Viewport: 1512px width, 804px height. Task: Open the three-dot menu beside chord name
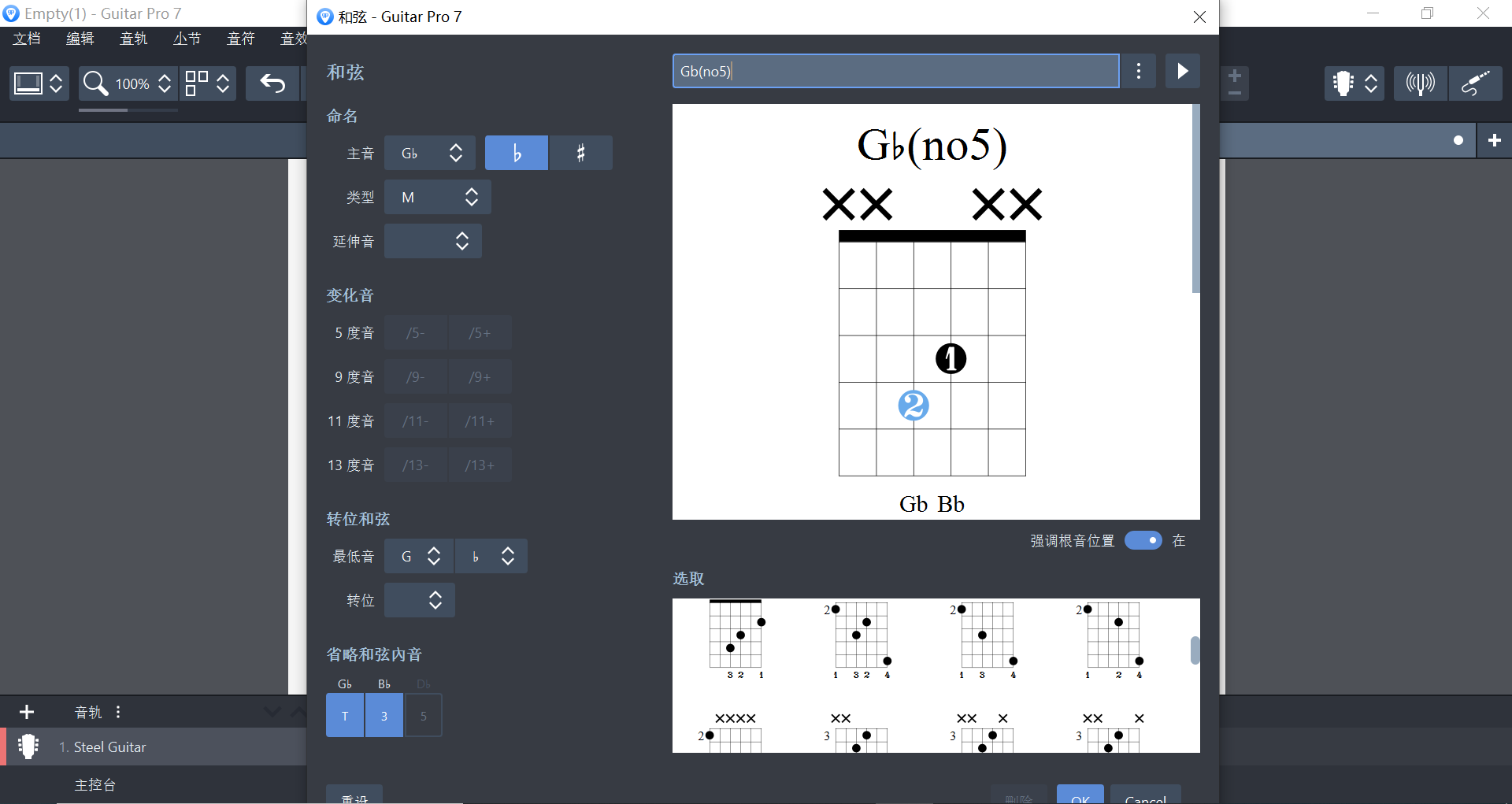[x=1138, y=71]
